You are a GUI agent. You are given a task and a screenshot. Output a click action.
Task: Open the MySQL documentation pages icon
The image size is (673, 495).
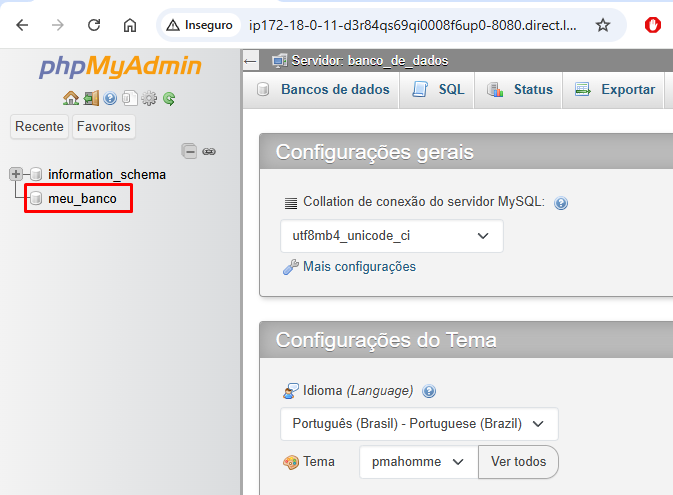point(130,98)
